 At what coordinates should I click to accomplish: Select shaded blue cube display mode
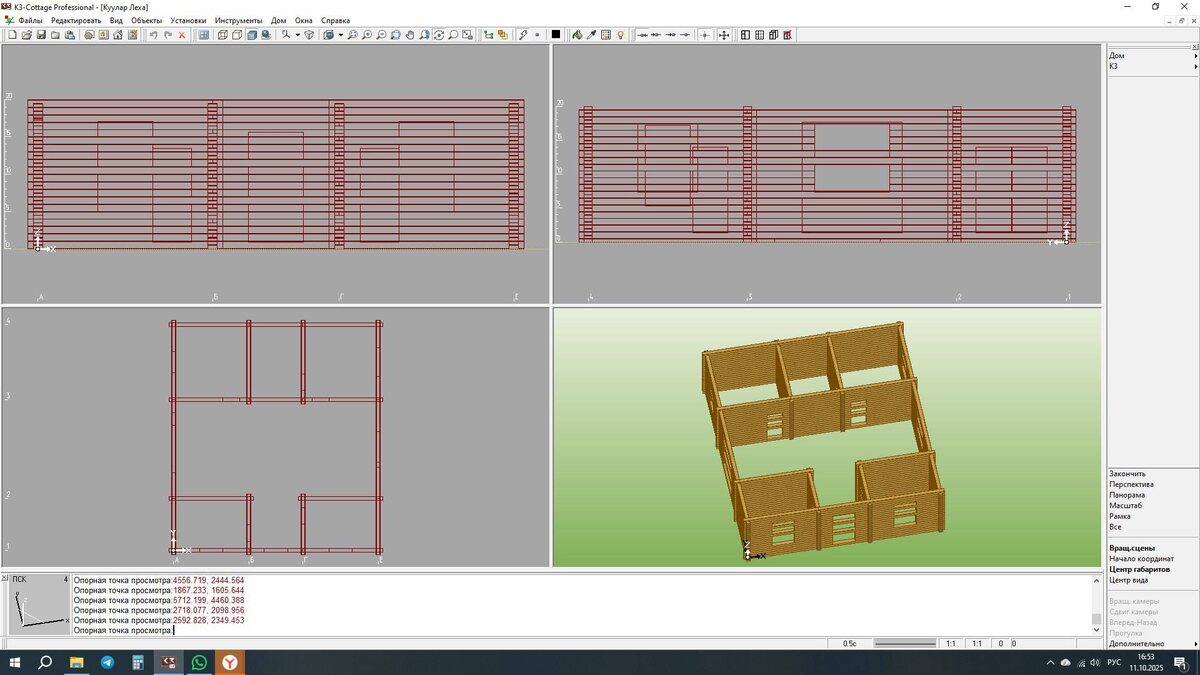click(x=251, y=34)
